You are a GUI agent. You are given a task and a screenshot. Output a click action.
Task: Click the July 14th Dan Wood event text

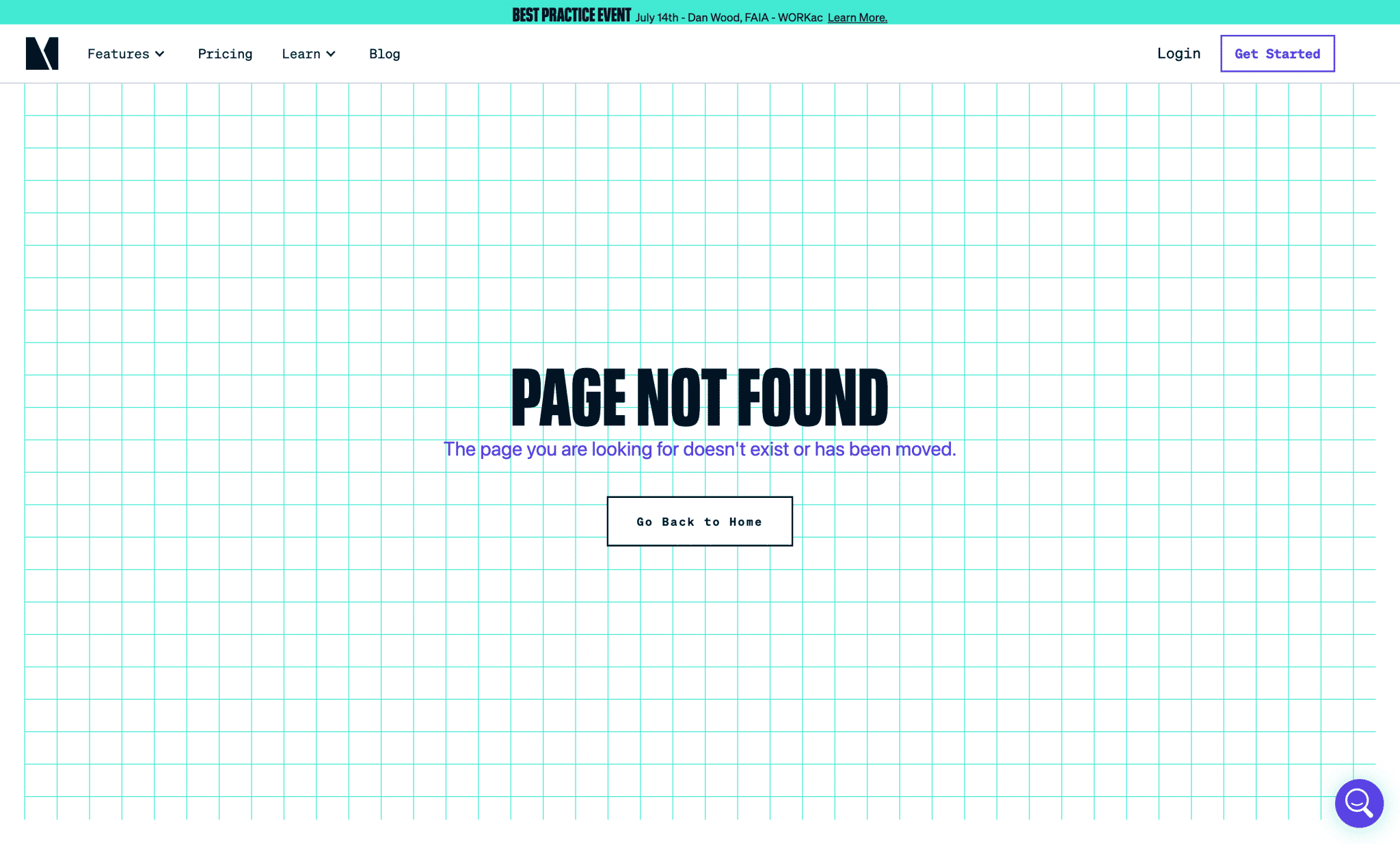[x=729, y=17]
